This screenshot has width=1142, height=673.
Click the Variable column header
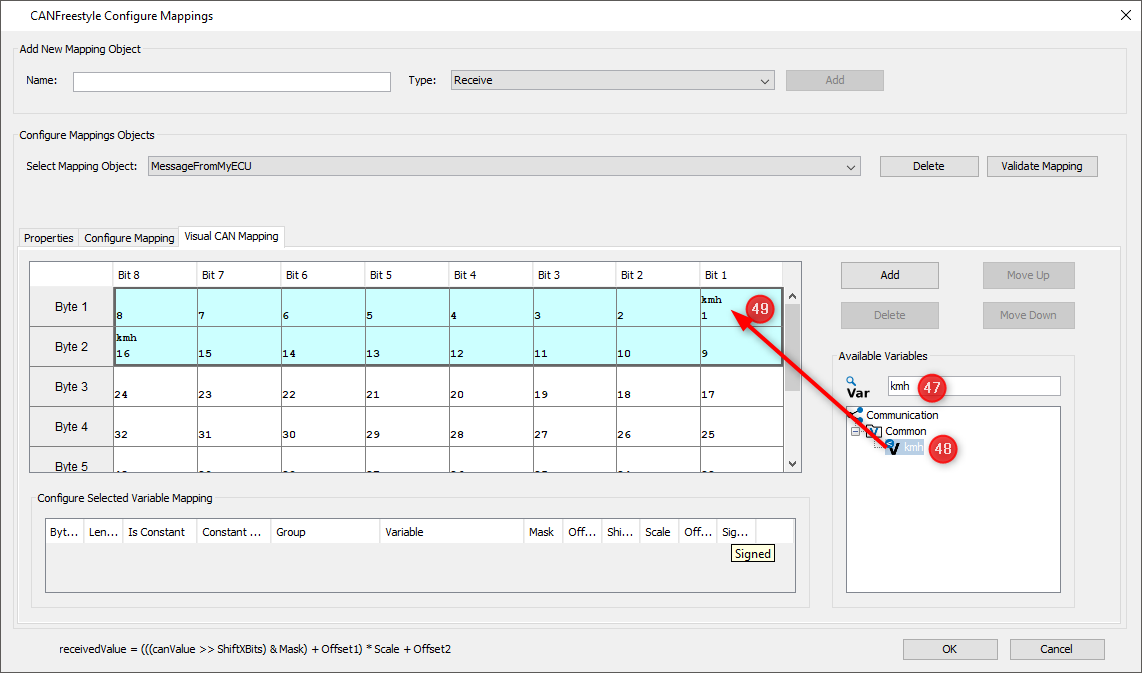[x=451, y=532]
